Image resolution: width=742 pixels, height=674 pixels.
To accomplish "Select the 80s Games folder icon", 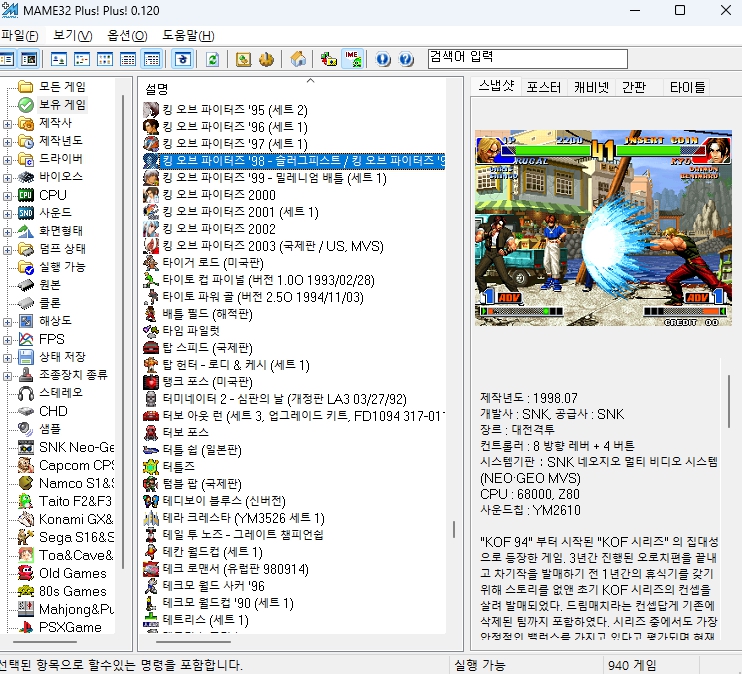I will (26, 591).
